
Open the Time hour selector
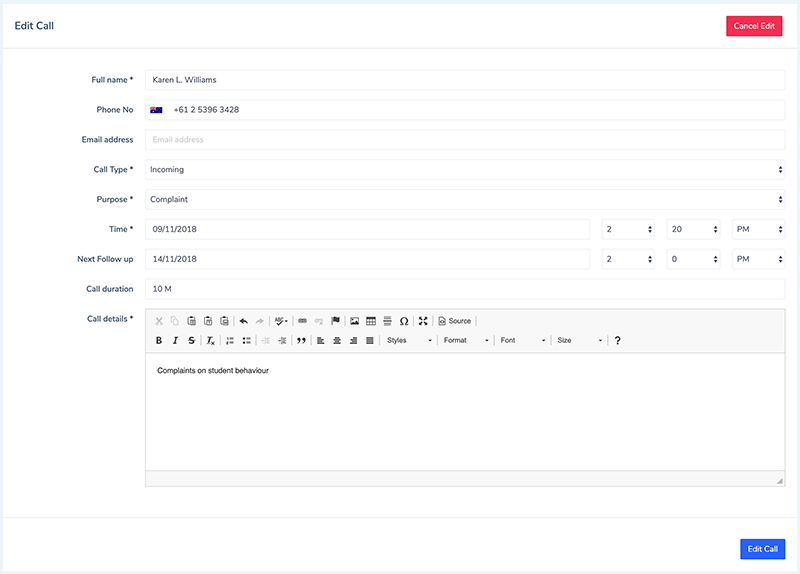coord(628,229)
